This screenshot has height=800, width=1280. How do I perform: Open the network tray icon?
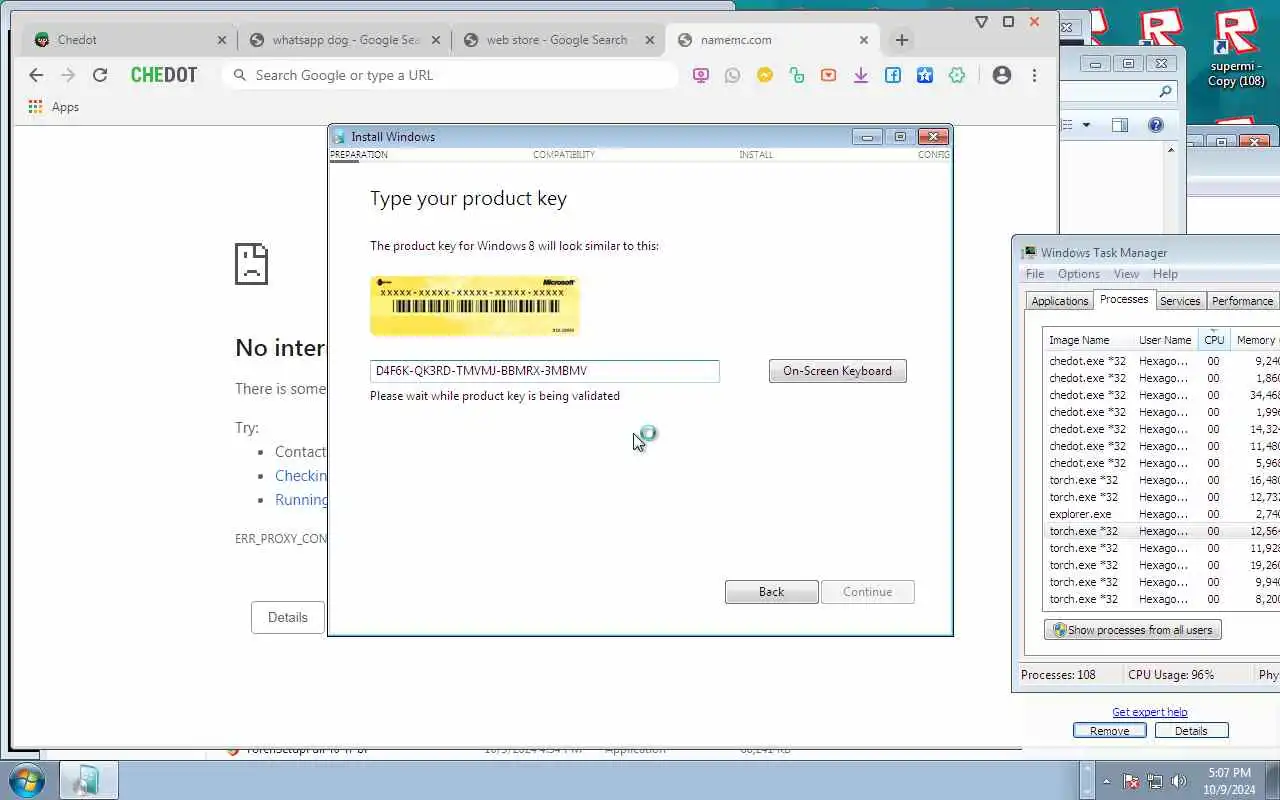1155,781
